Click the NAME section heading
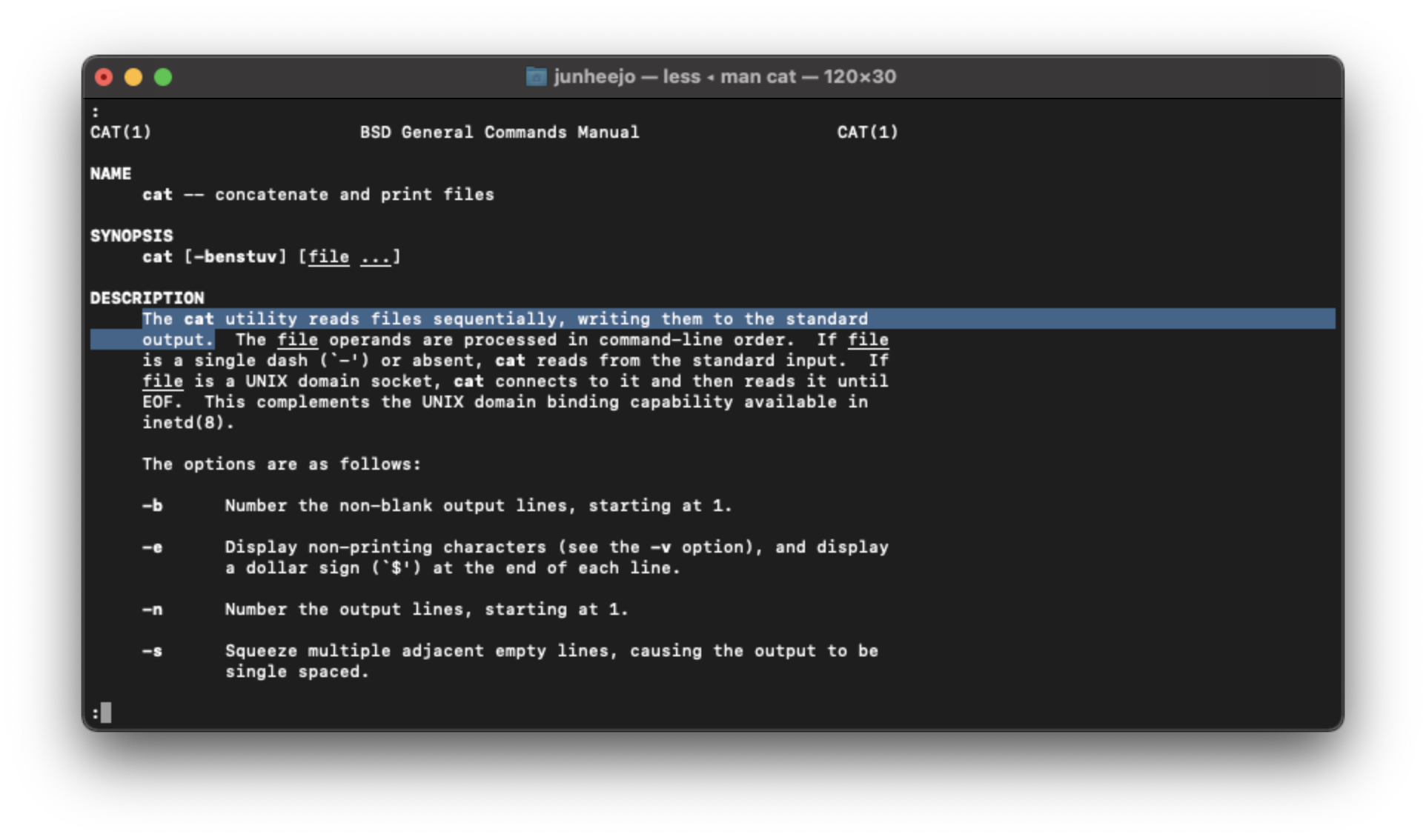This screenshot has height=840, width=1426. (110, 173)
